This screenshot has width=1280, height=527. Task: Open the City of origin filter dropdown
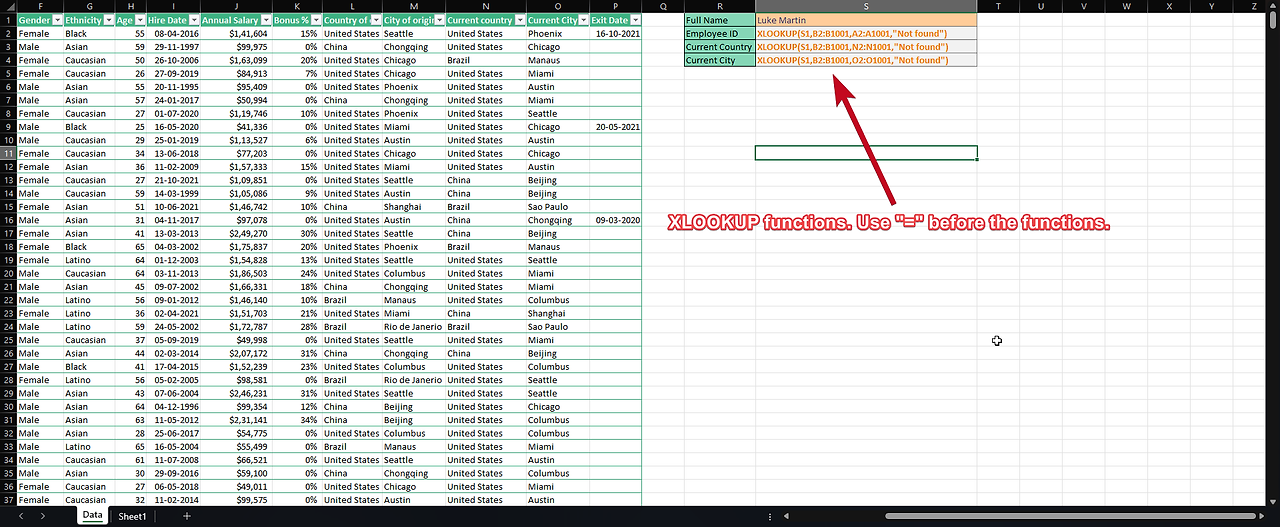[439, 20]
